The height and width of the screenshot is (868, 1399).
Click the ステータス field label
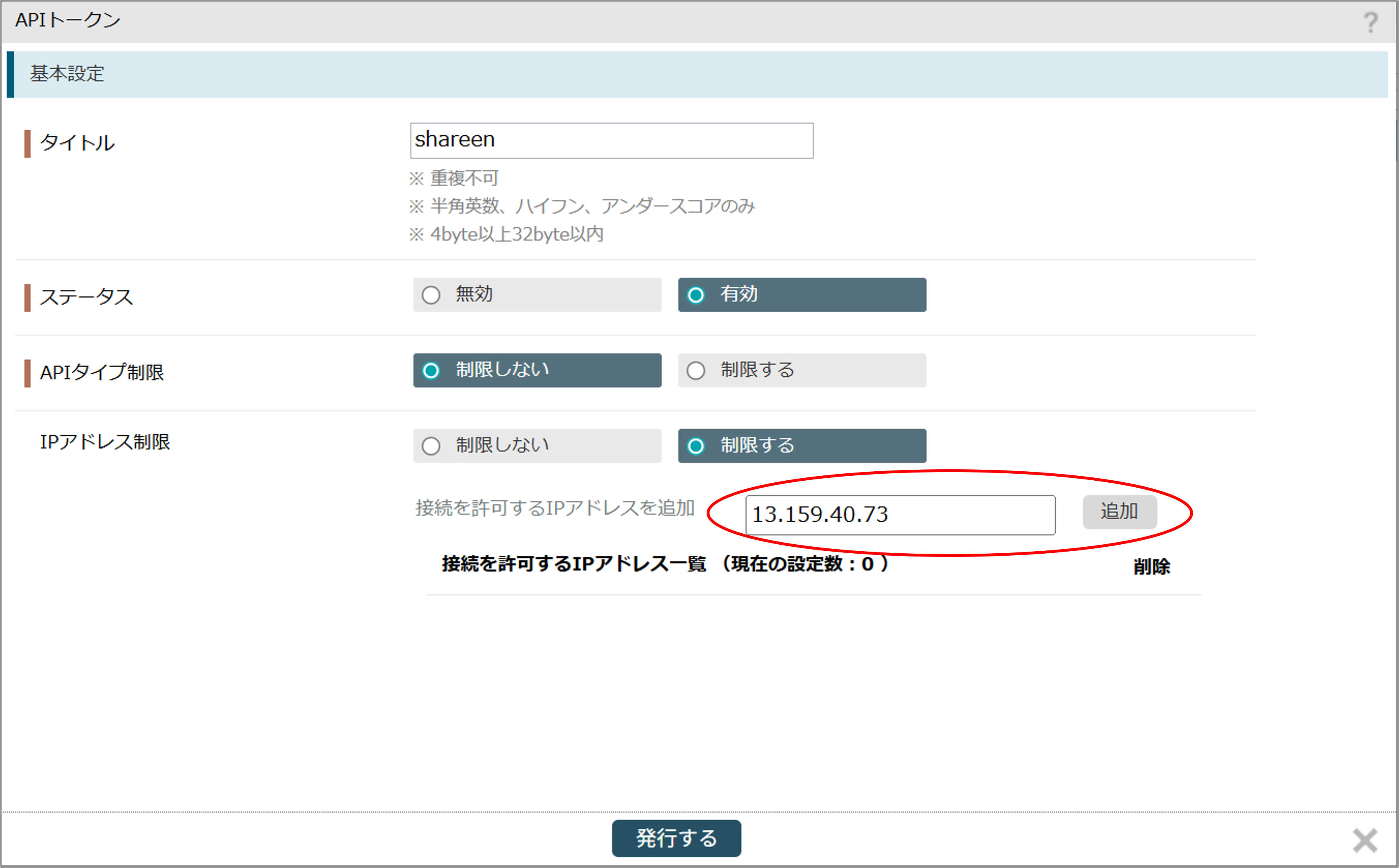87,297
